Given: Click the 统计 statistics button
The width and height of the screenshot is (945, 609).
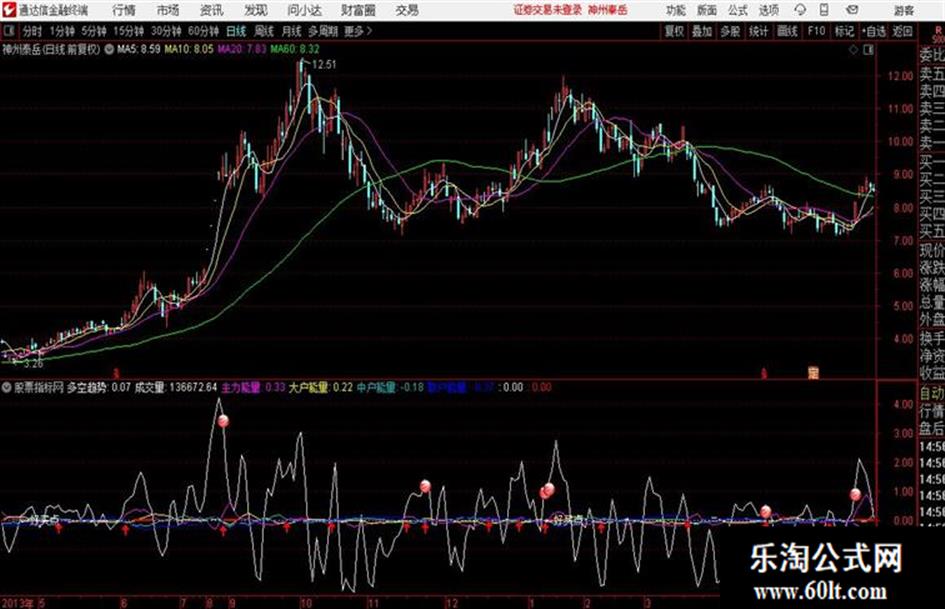Looking at the screenshot, I should coord(758,31).
